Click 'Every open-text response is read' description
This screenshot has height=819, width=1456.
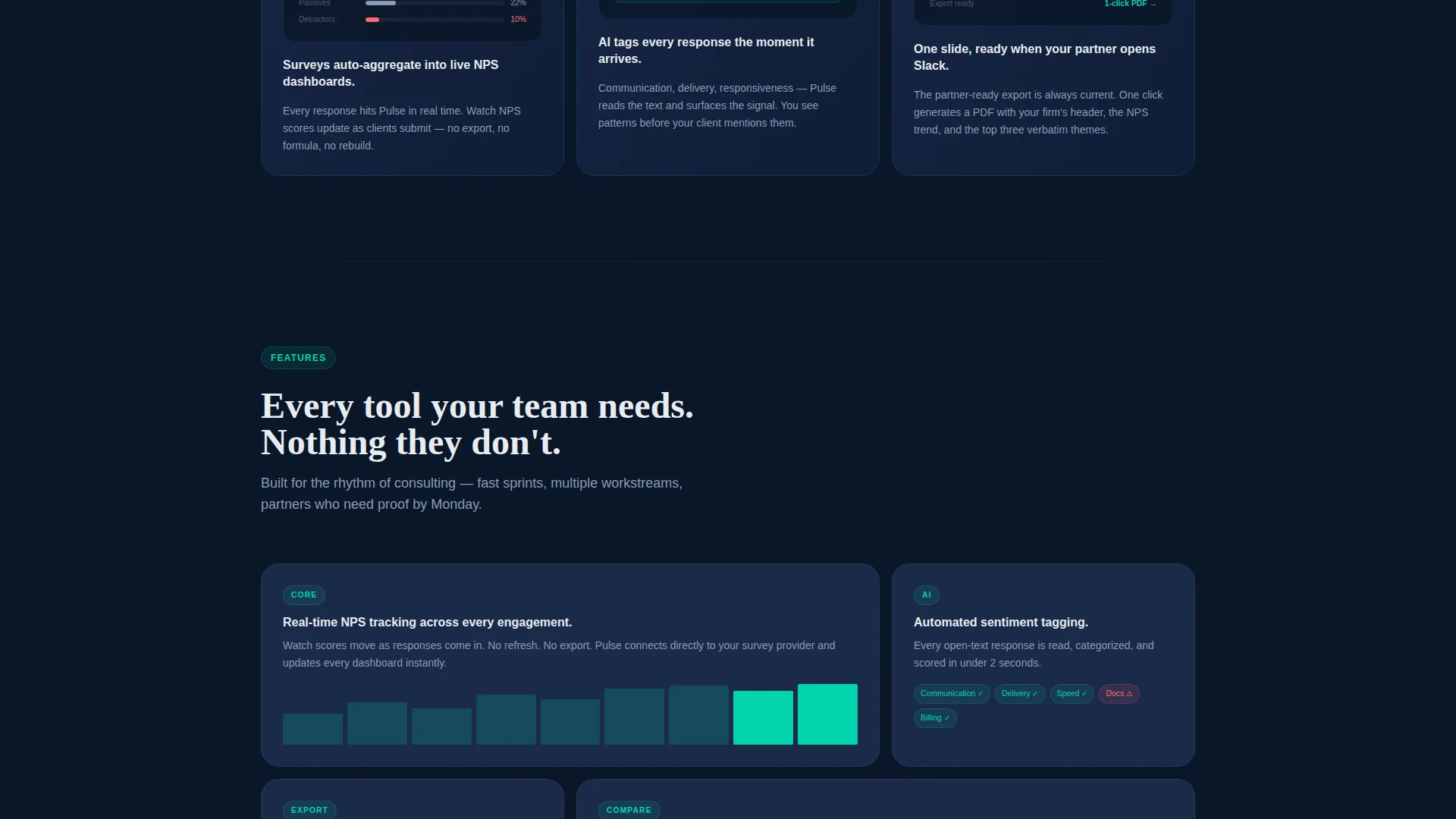[x=1034, y=654]
